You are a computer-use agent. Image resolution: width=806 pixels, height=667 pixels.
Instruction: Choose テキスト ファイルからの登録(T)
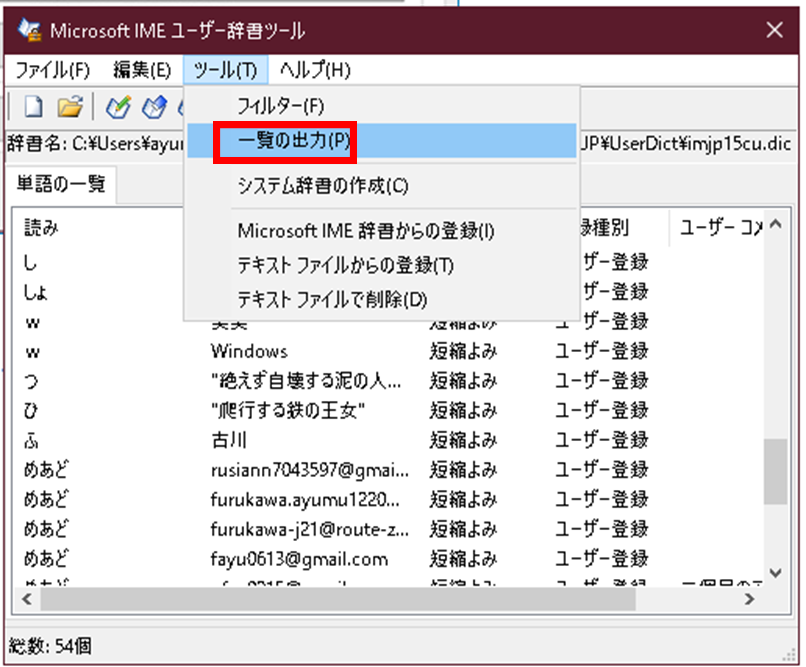point(345,265)
